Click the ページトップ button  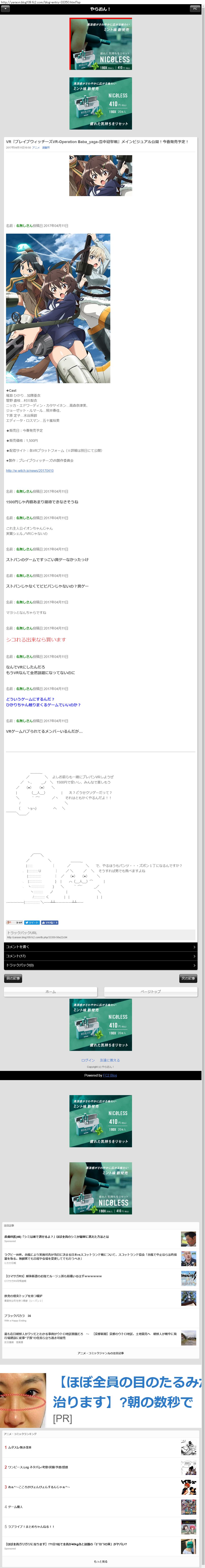point(151,992)
